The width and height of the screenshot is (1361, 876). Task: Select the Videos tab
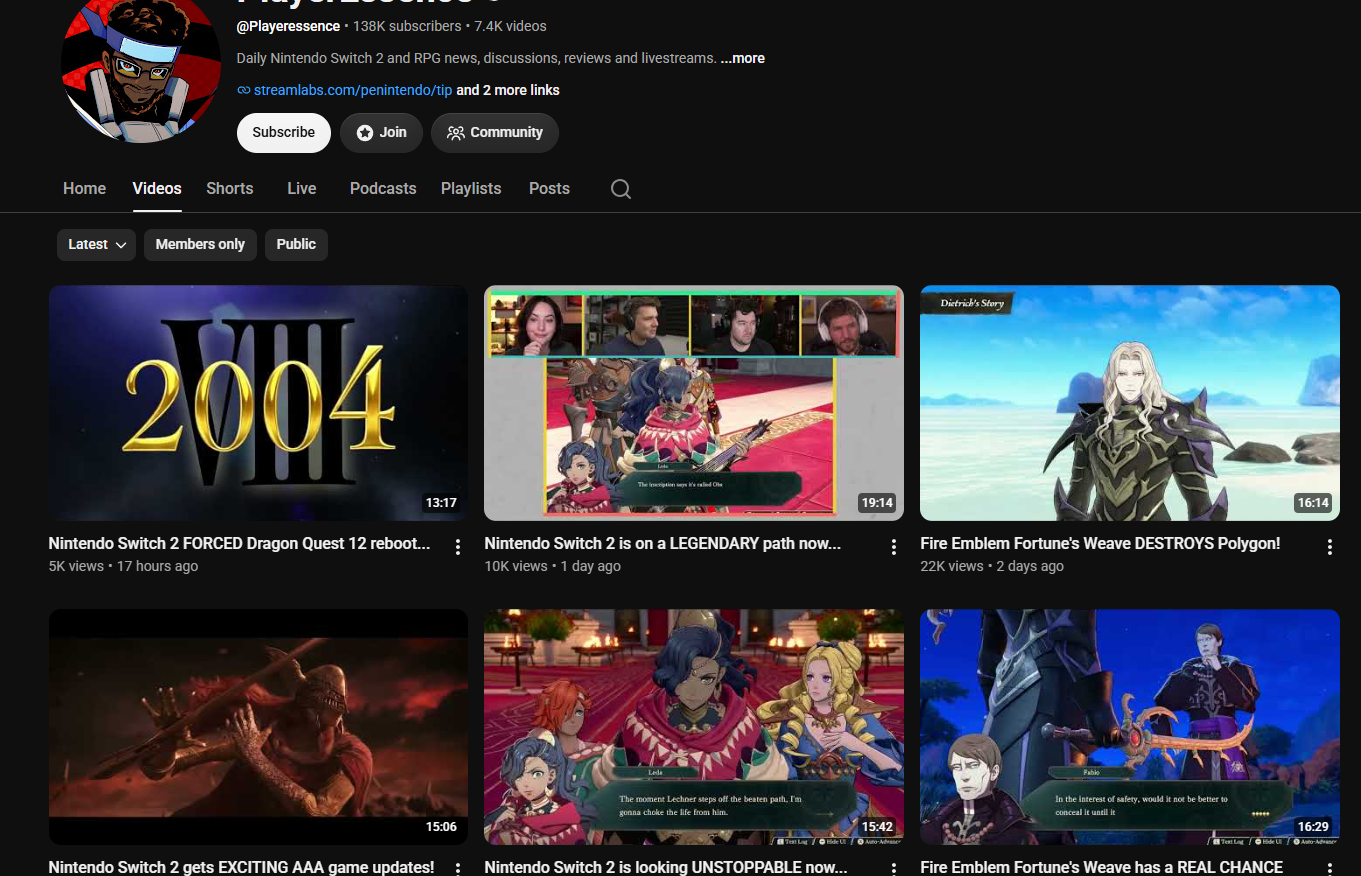[157, 188]
